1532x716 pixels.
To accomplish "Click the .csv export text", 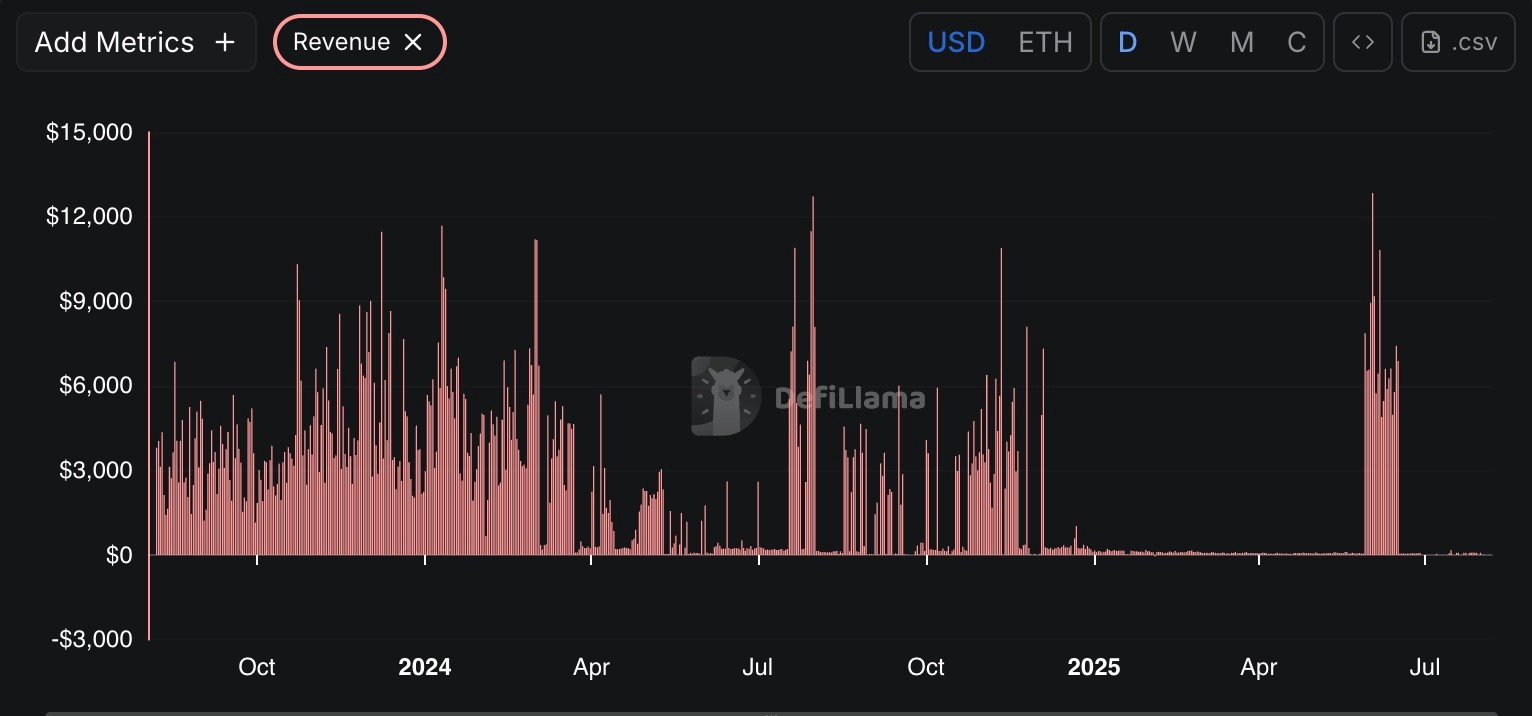I will point(1474,42).
